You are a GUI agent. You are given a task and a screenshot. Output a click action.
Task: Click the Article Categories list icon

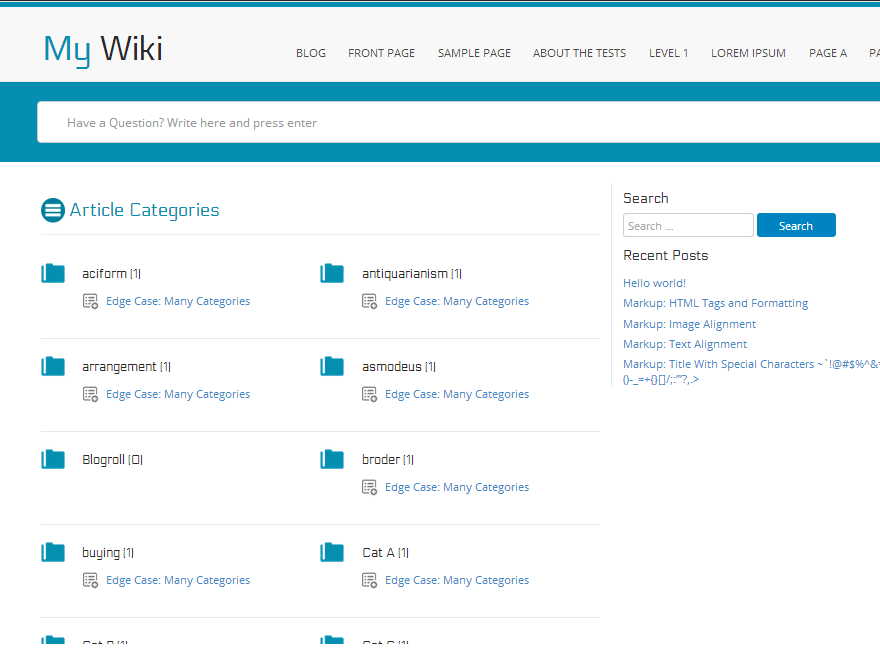point(53,210)
